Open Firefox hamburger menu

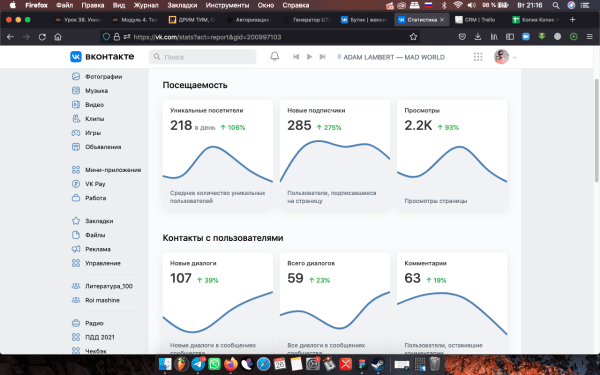pos(589,37)
